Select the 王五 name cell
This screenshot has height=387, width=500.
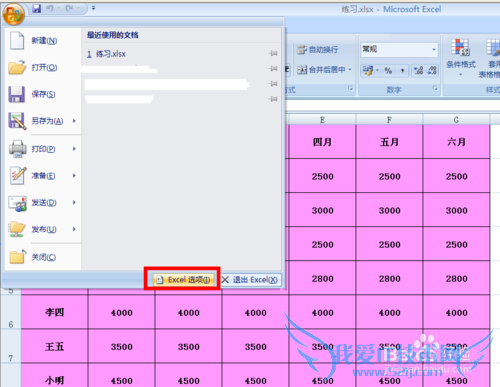point(55,346)
